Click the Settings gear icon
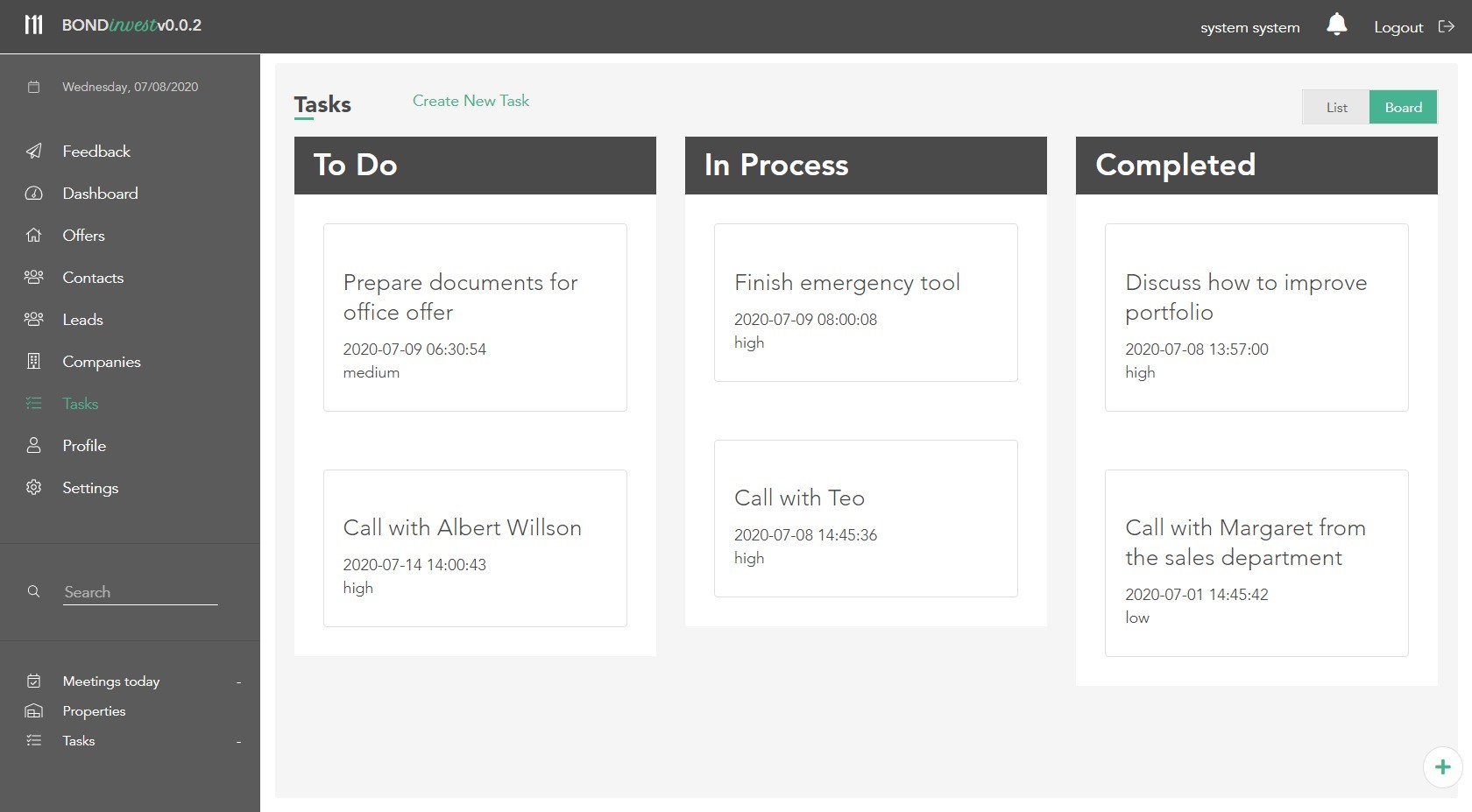1472x812 pixels. (33, 488)
